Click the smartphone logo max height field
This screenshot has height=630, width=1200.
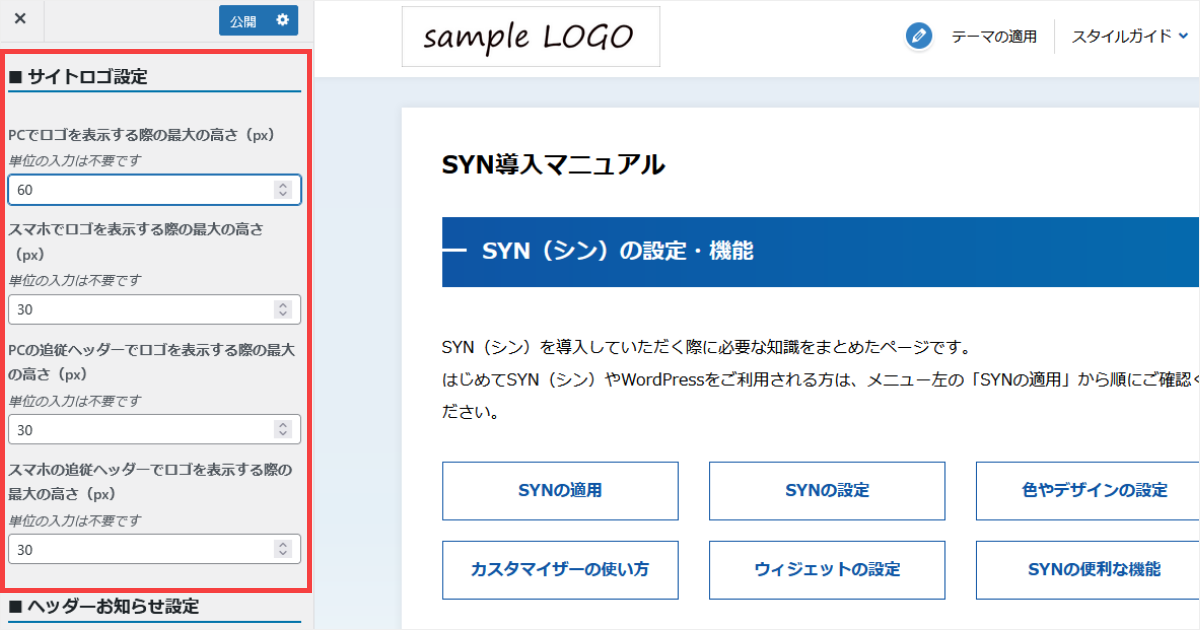pyautogui.click(x=140, y=310)
